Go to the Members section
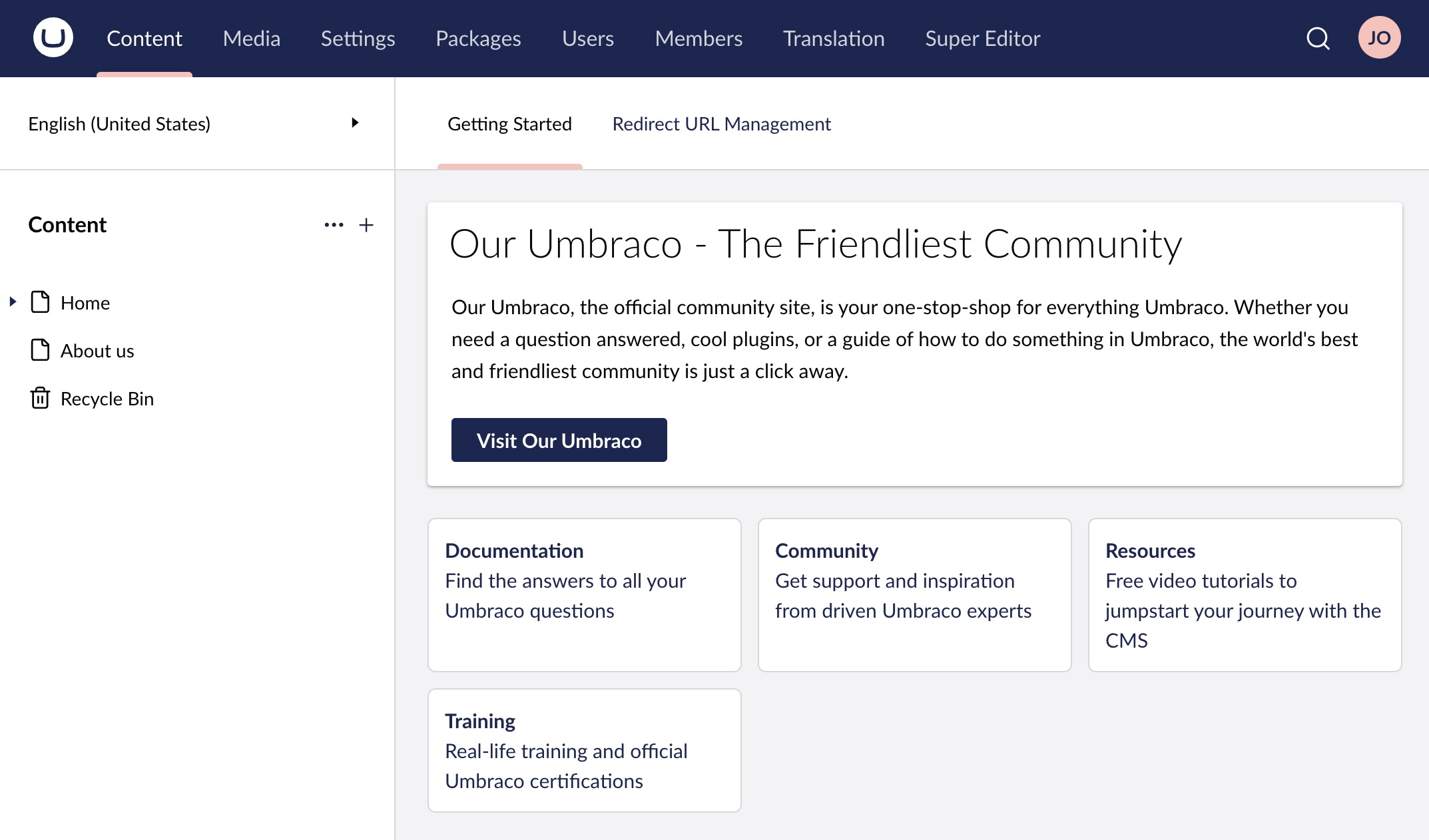1429x840 pixels. tap(699, 38)
